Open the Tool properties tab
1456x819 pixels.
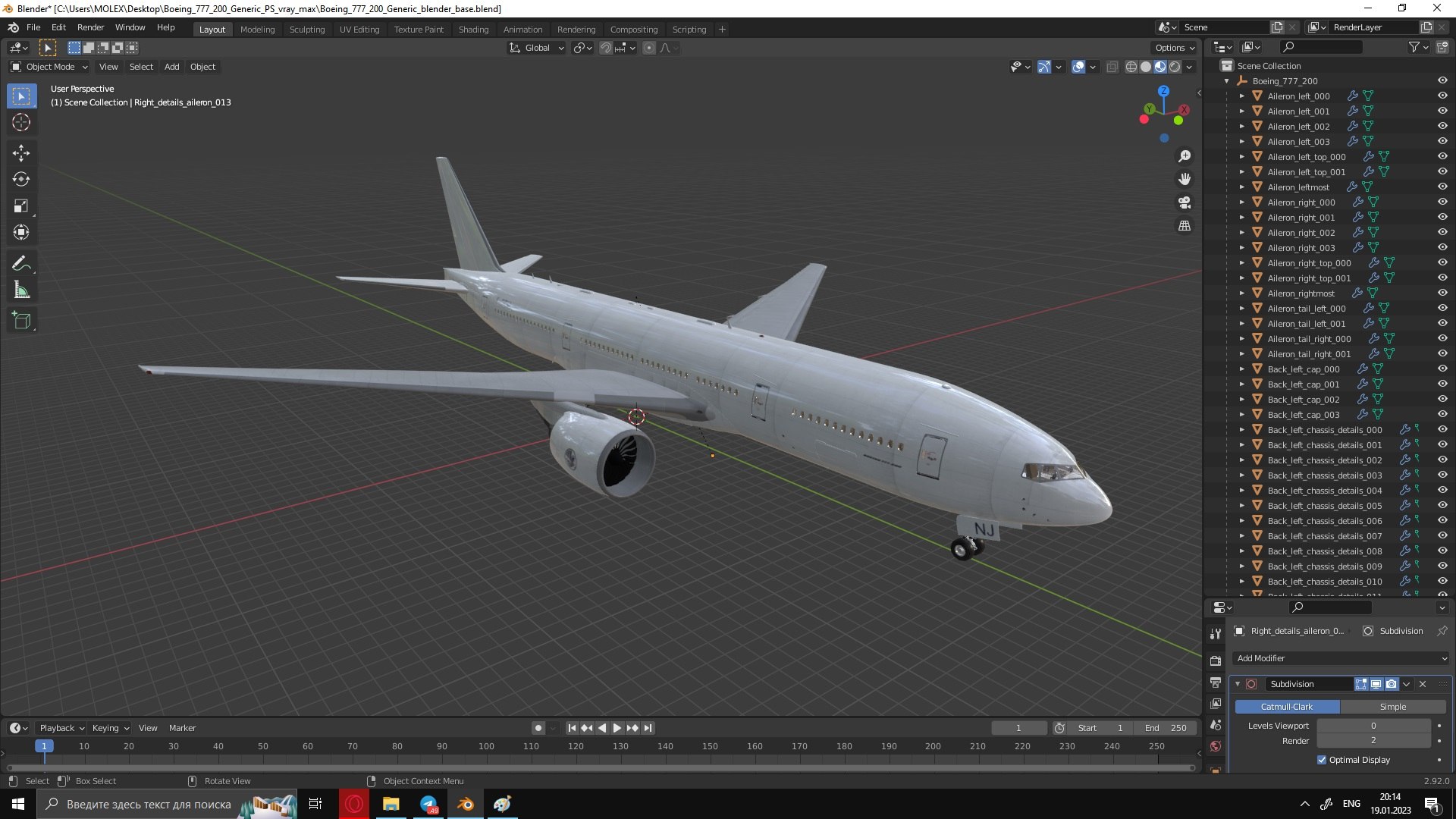pyautogui.click(x=1216, y=634)
